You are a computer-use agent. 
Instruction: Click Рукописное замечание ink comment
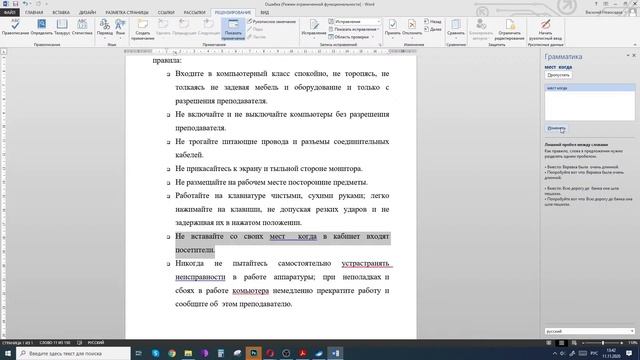point(271,22)
